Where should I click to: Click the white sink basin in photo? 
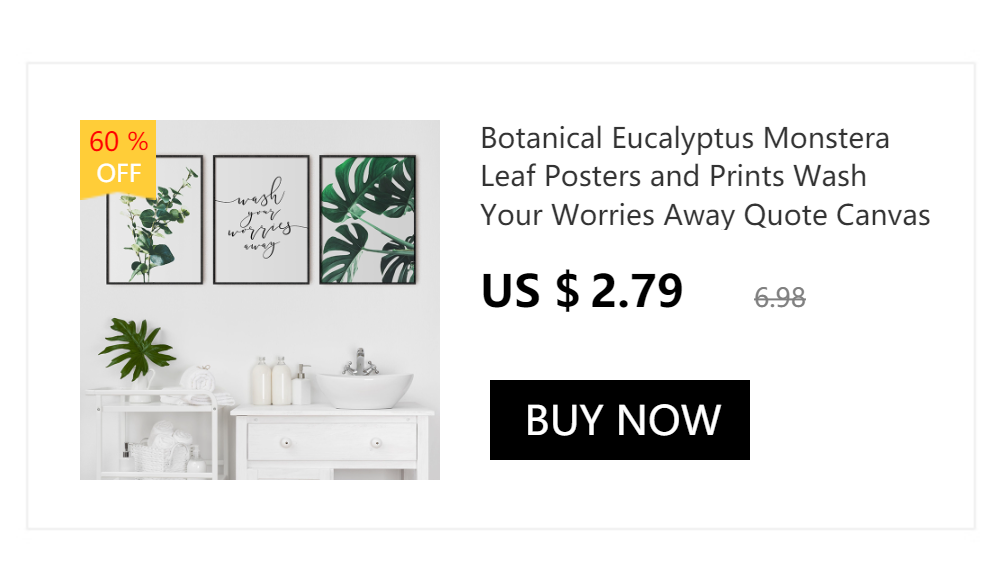365,390
